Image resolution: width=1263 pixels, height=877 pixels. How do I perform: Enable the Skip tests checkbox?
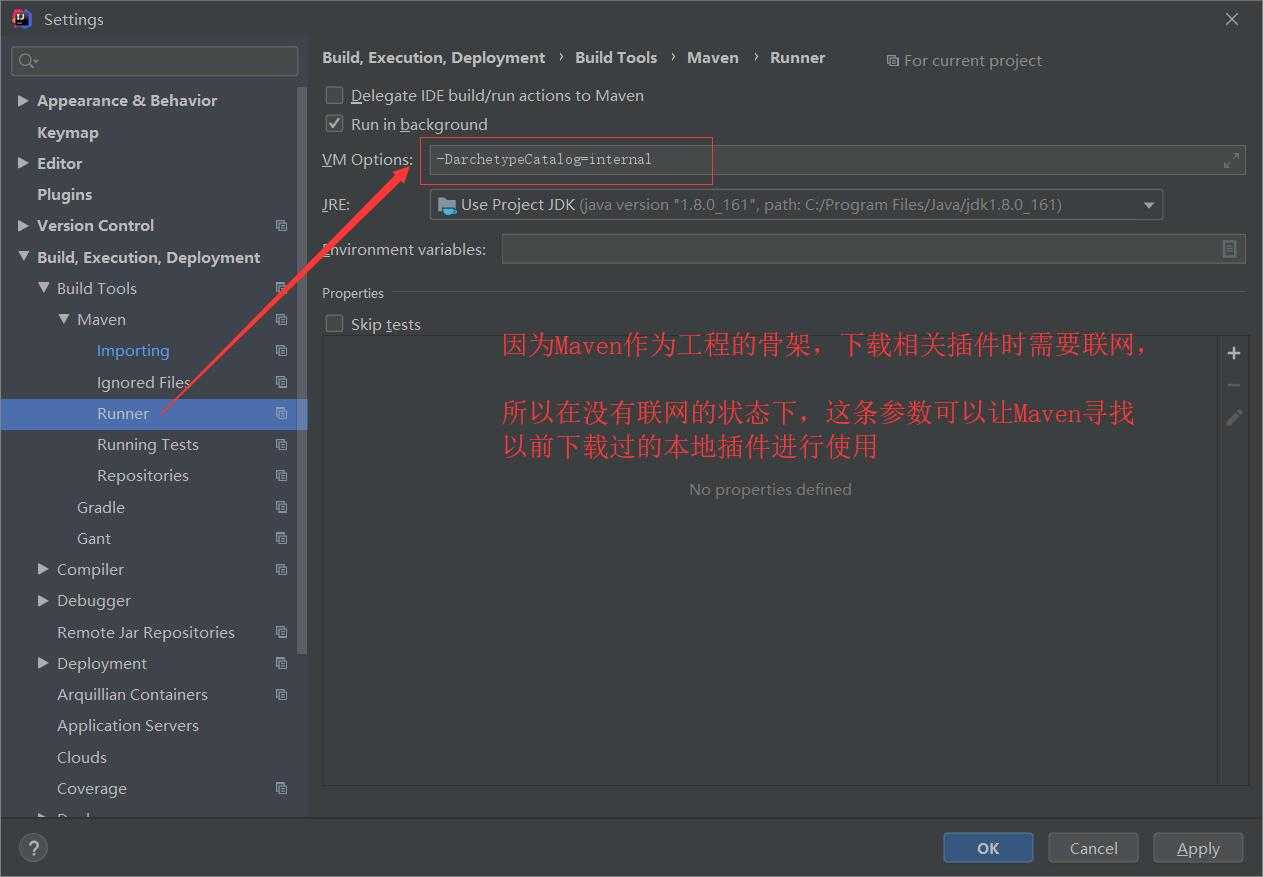[334, 324]
